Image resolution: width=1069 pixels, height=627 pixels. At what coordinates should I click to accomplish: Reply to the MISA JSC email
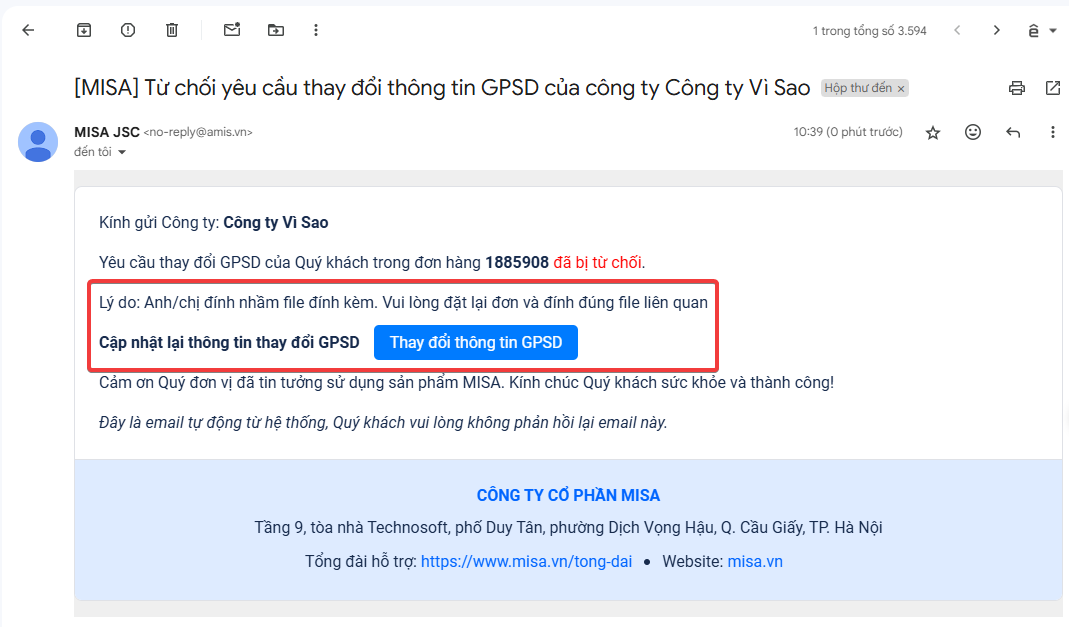(x=1013, y=132)
